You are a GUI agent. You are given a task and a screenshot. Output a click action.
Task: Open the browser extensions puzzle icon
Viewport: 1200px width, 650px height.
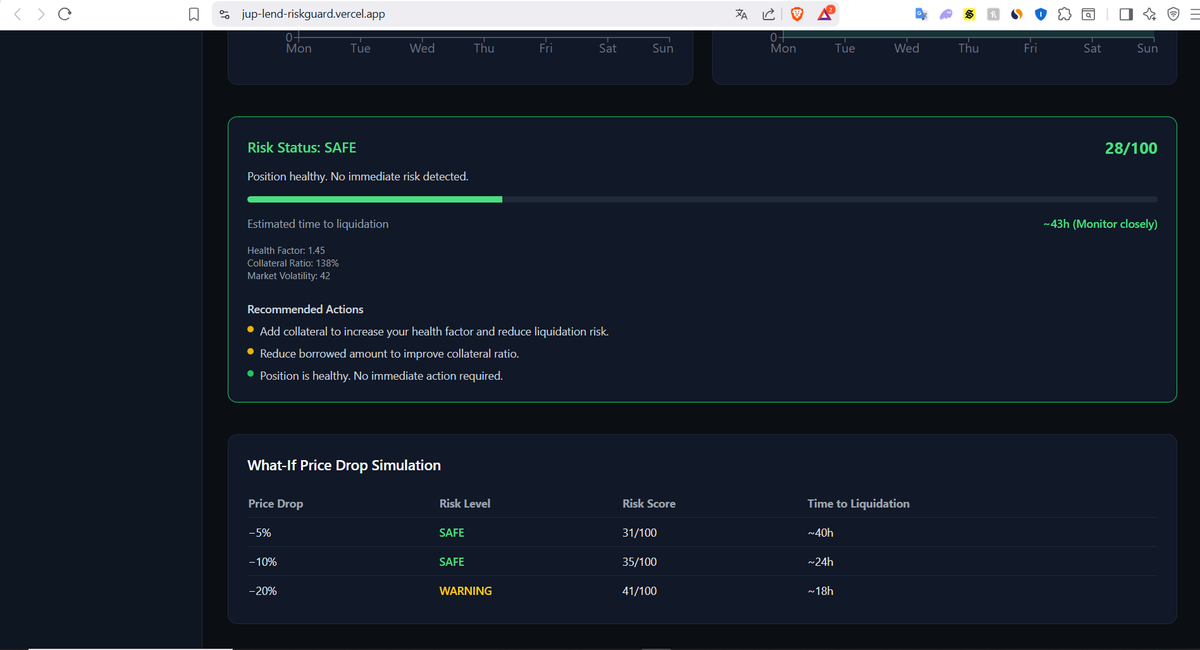1063,14
